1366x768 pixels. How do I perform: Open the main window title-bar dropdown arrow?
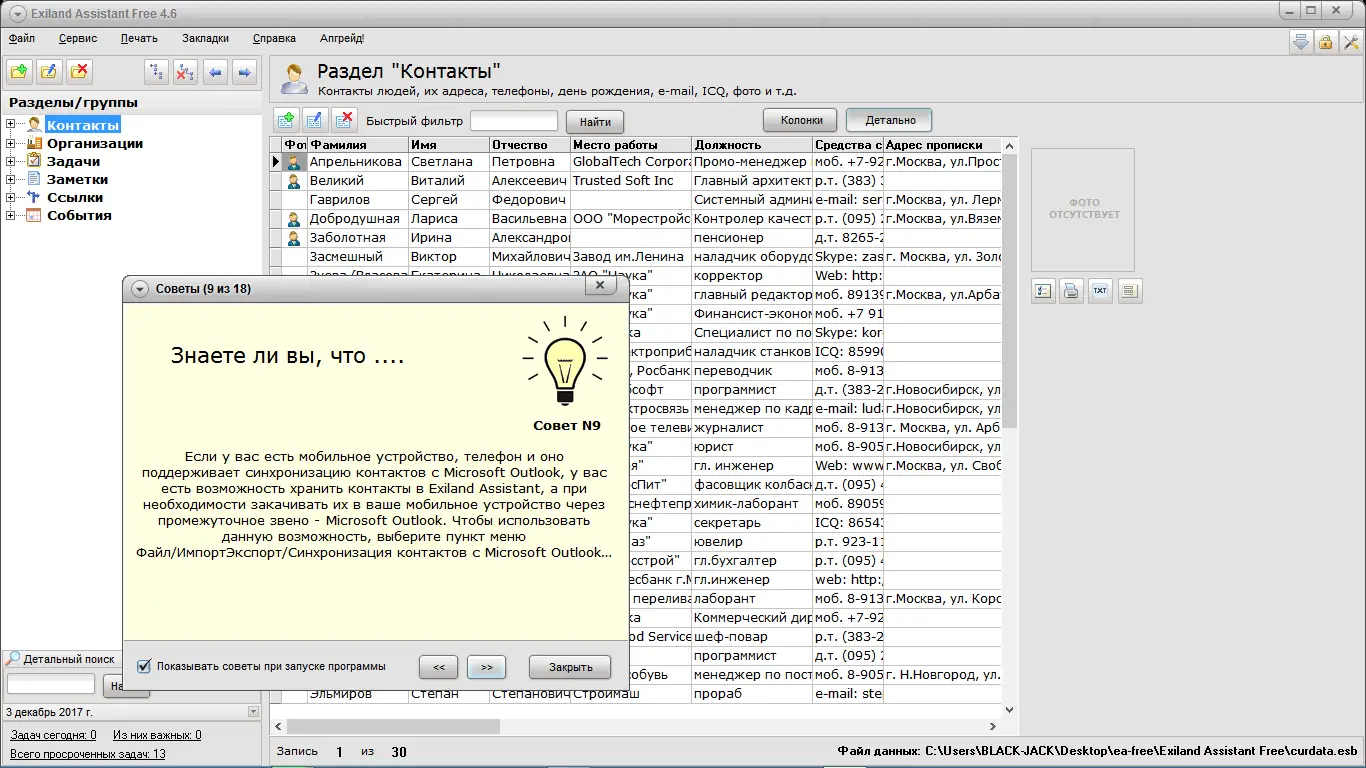(x=18, y=12)
